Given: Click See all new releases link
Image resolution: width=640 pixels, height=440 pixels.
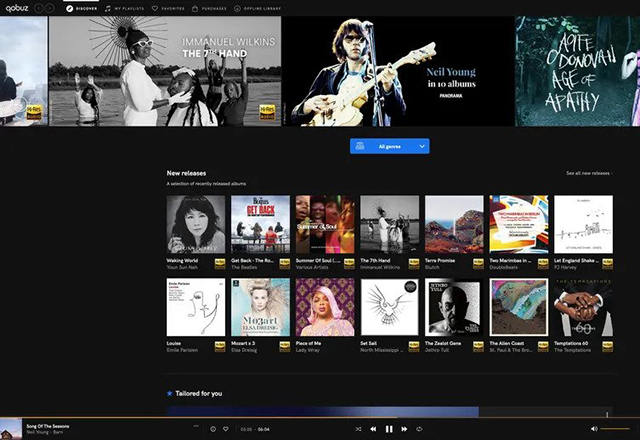Looking at the screenshot, I should [589, 173].
